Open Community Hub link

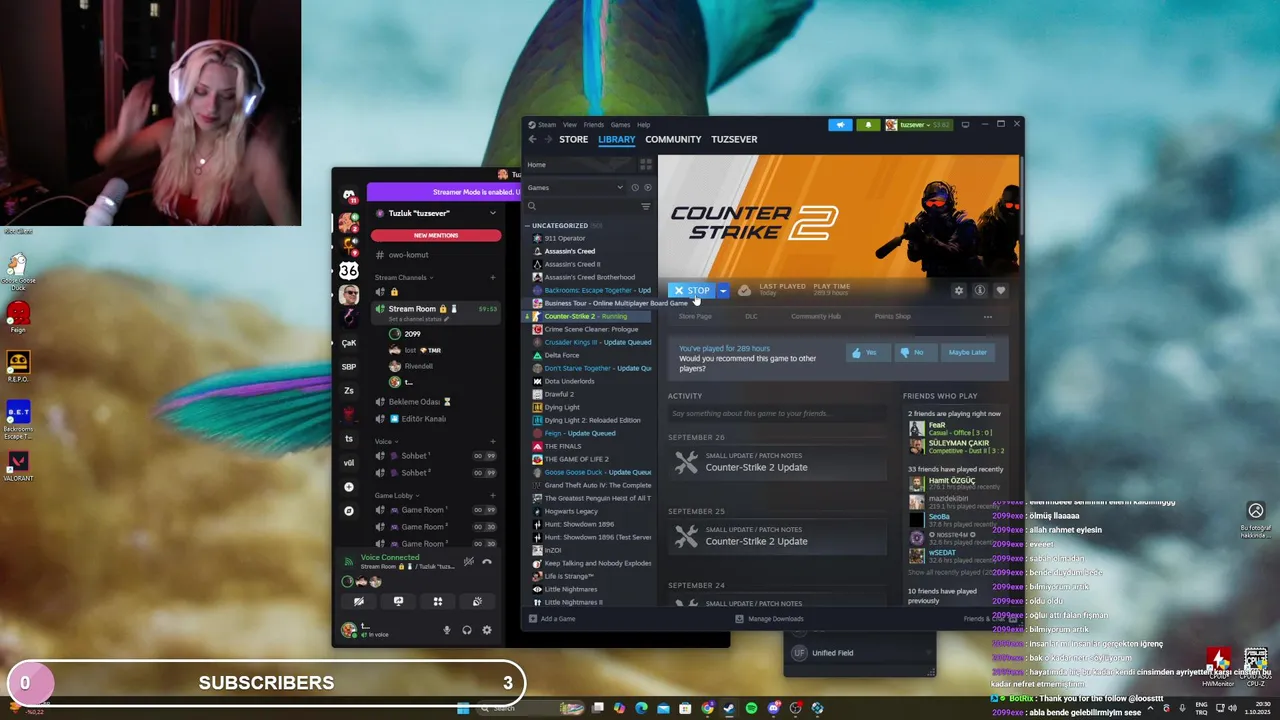pyautogui.click(x=816, y=316)
